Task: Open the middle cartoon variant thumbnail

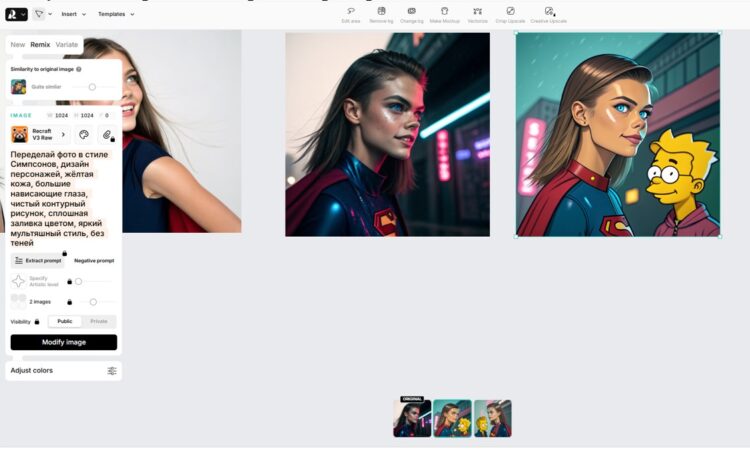Action: pos(452,418)
